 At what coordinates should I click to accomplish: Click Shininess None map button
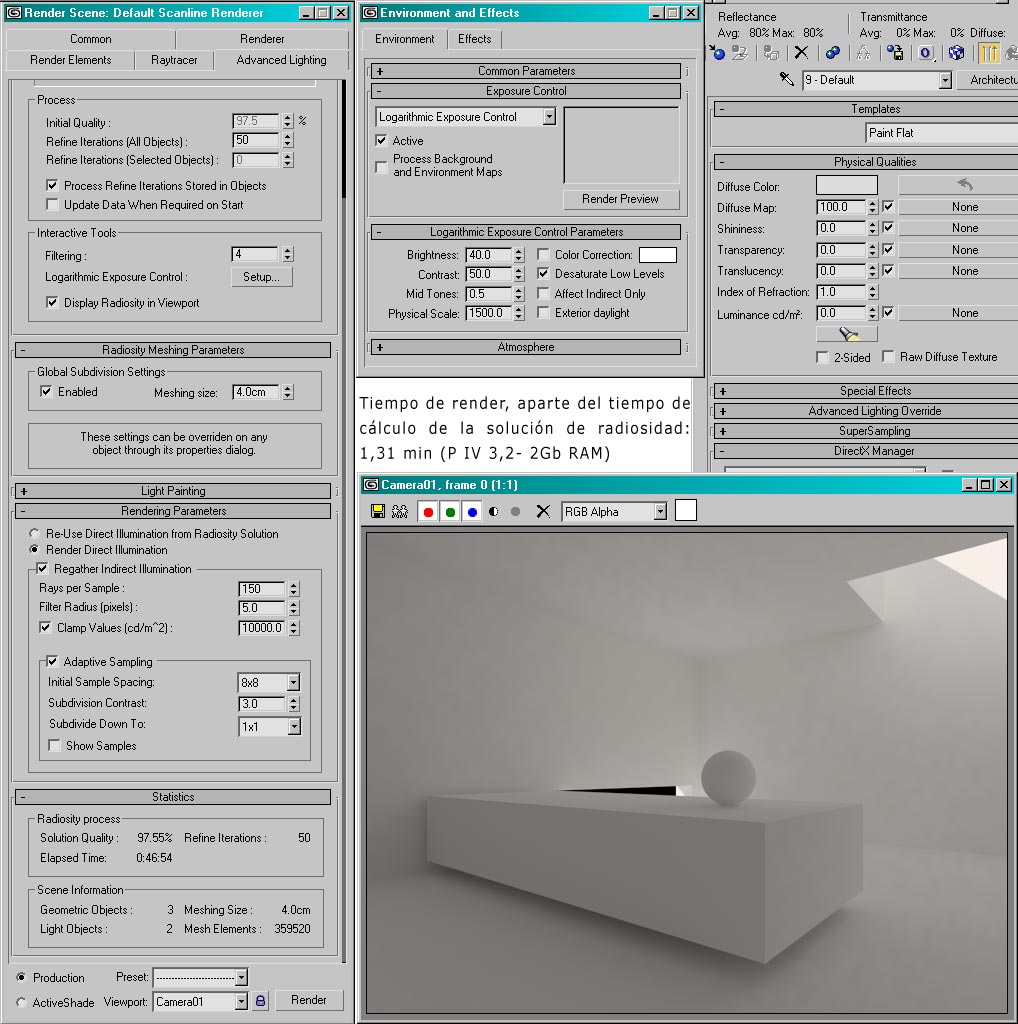pyautogui.click(x=958, y=228)
